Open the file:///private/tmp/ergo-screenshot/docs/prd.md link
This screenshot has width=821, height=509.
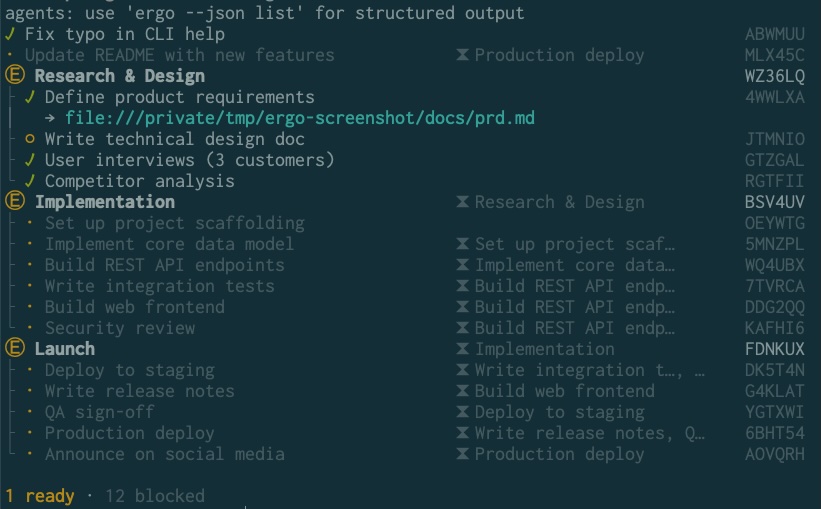(300, 118)
